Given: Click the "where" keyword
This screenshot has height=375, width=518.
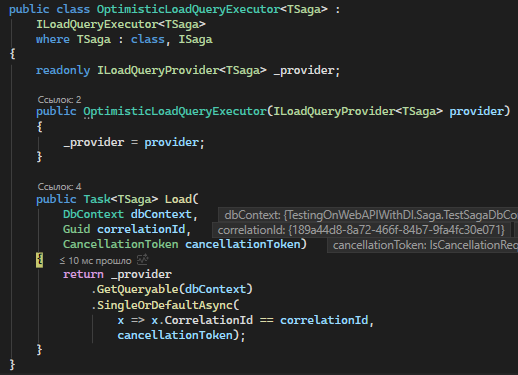Looking at the screenshot, I should click(x=53, y=39).
